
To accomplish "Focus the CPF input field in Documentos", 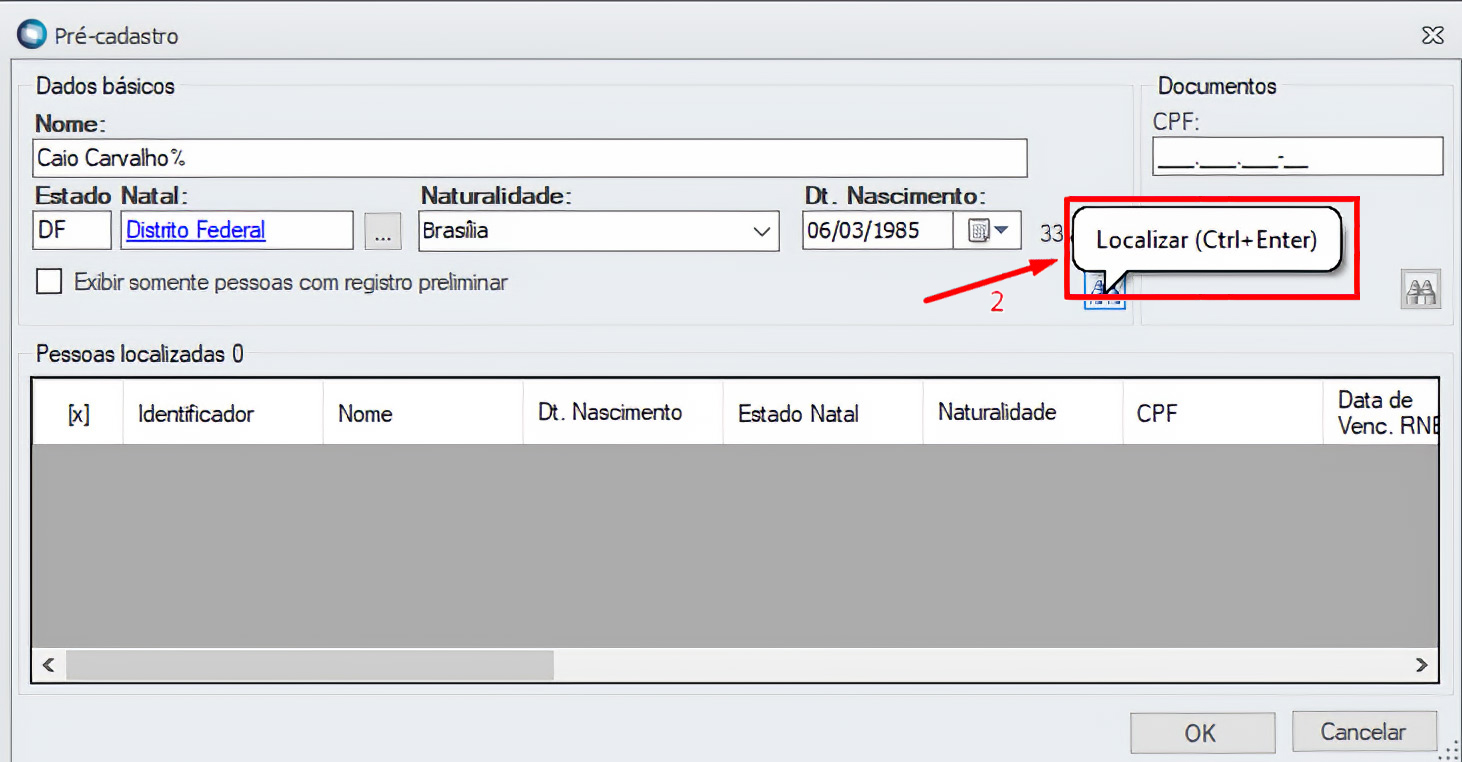I will click(x=1297, y=157).
